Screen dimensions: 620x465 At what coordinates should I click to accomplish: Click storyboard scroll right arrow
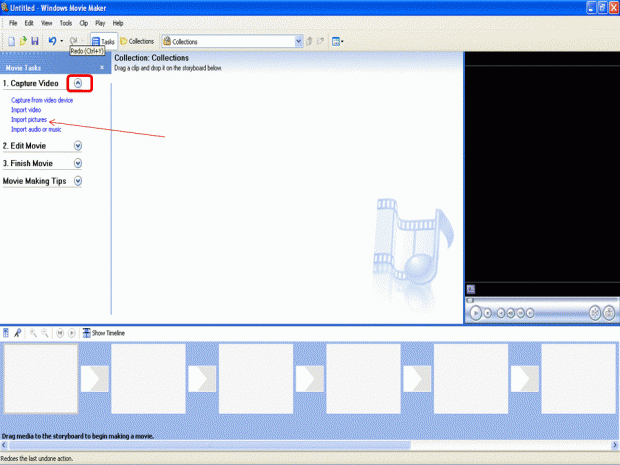pos(616,445)
